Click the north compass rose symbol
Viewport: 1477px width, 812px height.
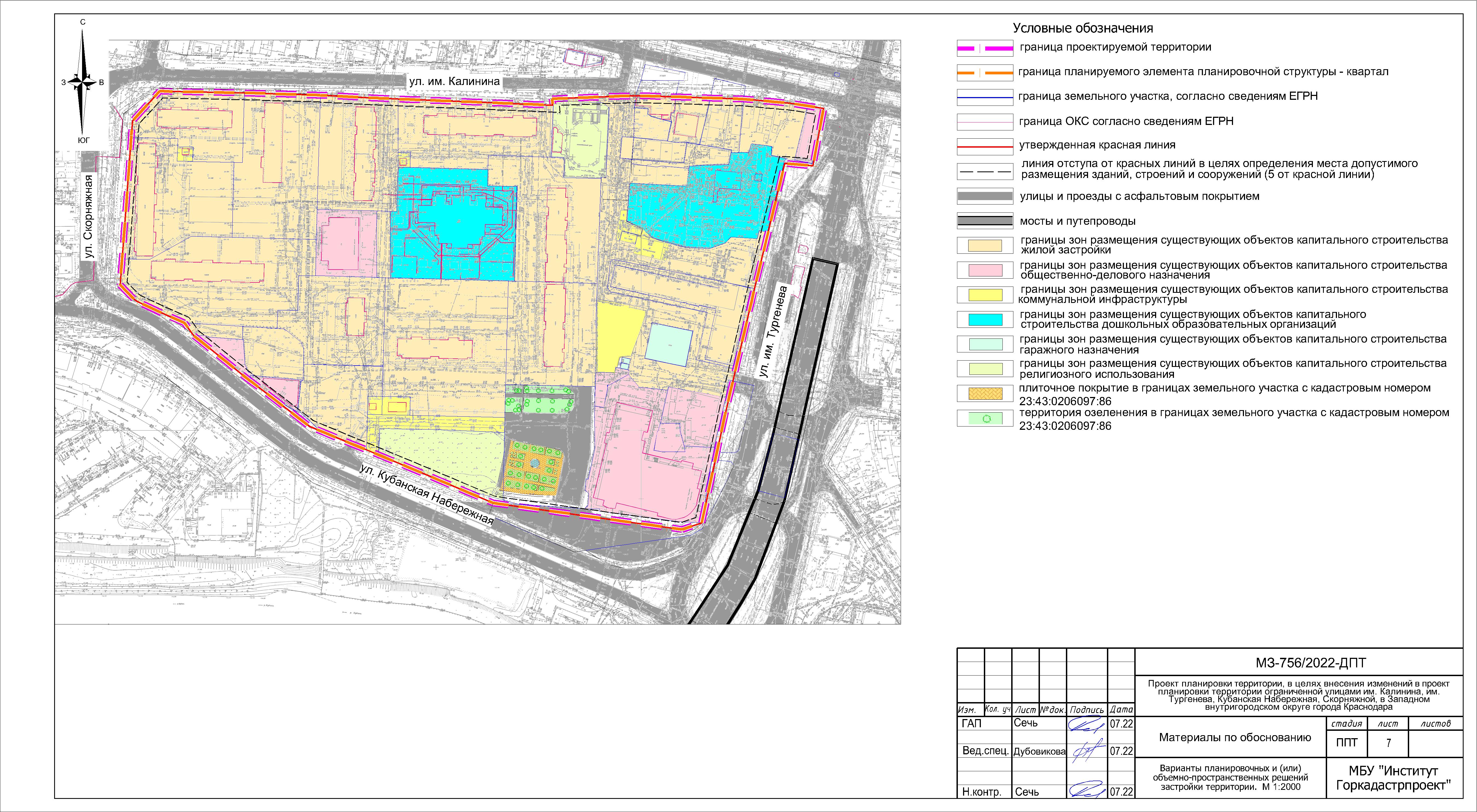click(x=83, y=81)
